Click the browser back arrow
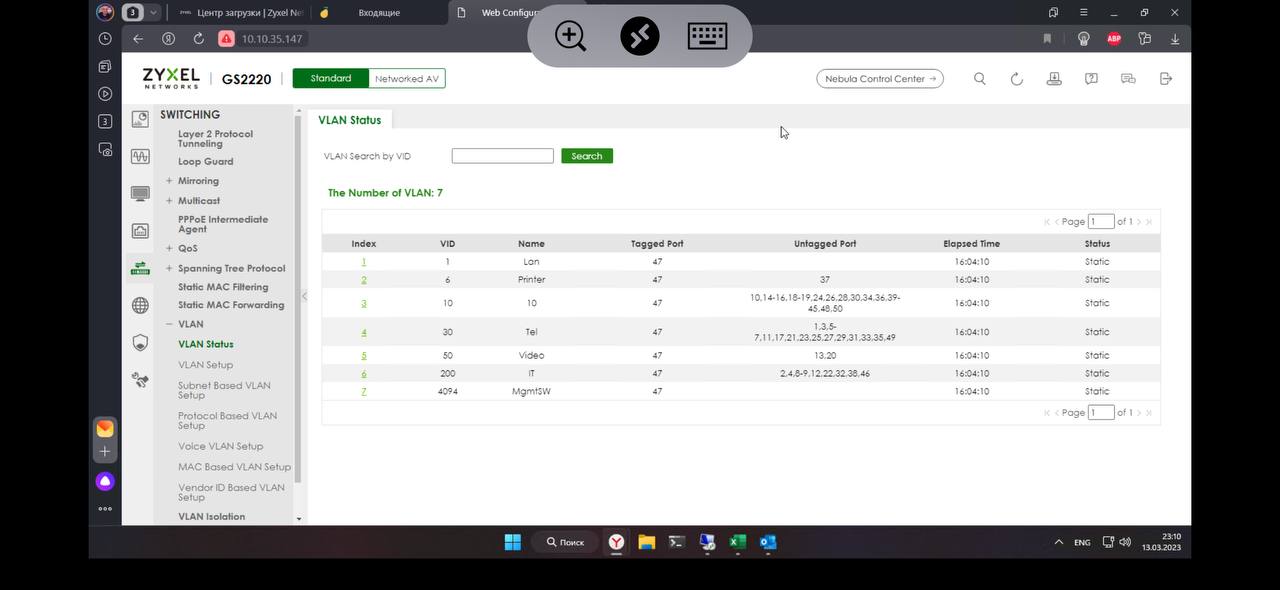This screenshot has height=590, width=1280. click(x=138, y=39)
